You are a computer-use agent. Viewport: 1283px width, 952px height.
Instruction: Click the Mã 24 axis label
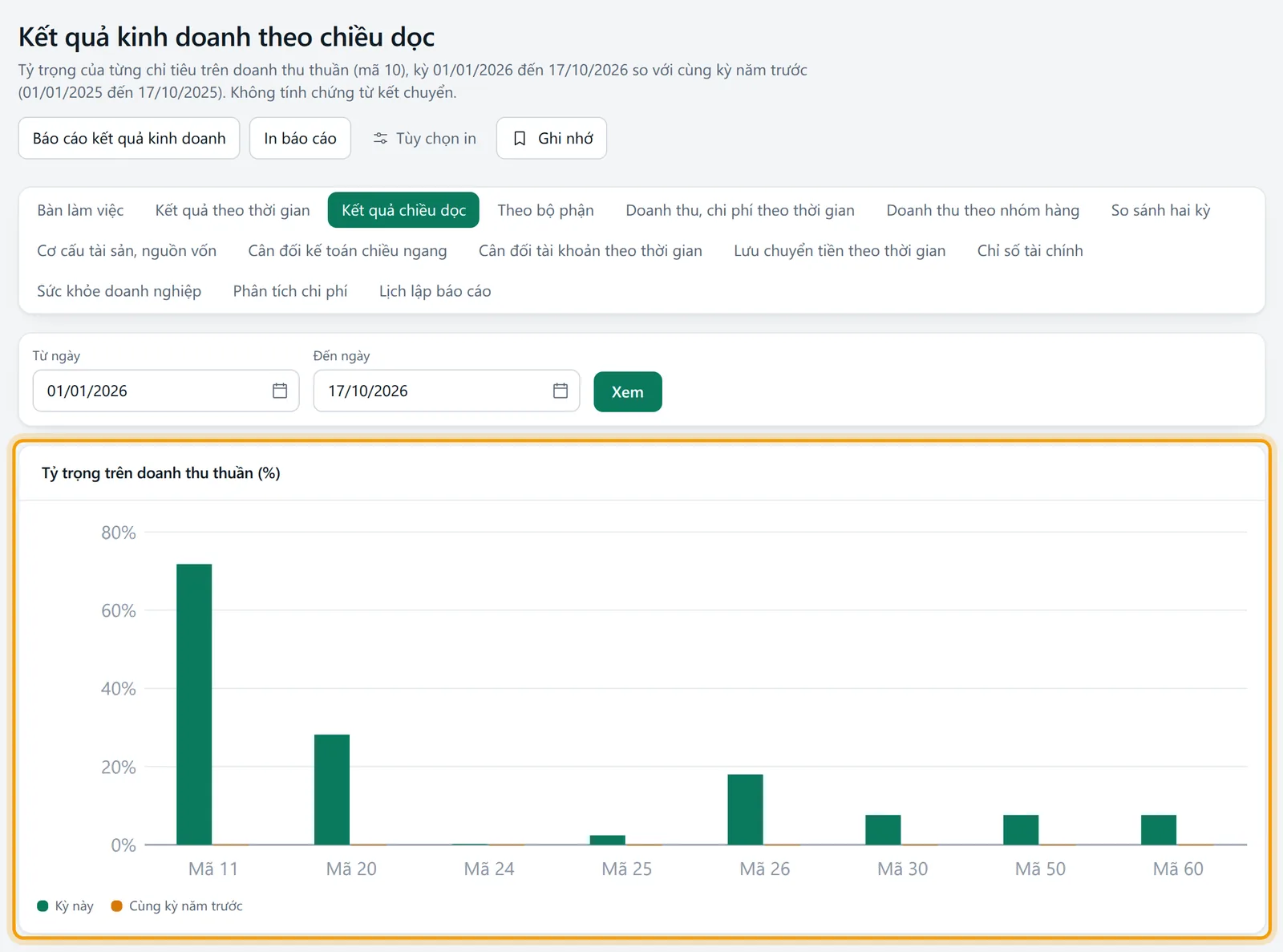pos(489,869)
